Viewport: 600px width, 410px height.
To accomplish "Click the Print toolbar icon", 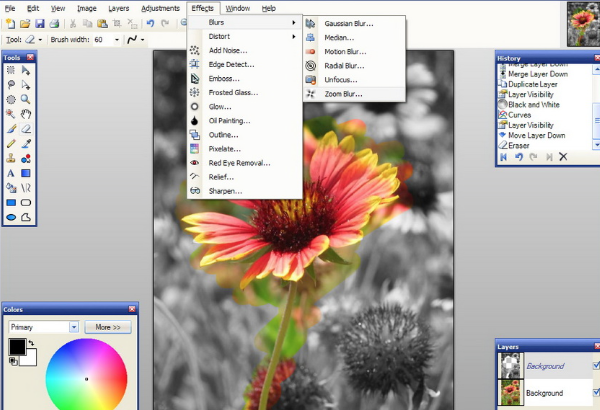I will pyautogui.click(x=54, y=24).
